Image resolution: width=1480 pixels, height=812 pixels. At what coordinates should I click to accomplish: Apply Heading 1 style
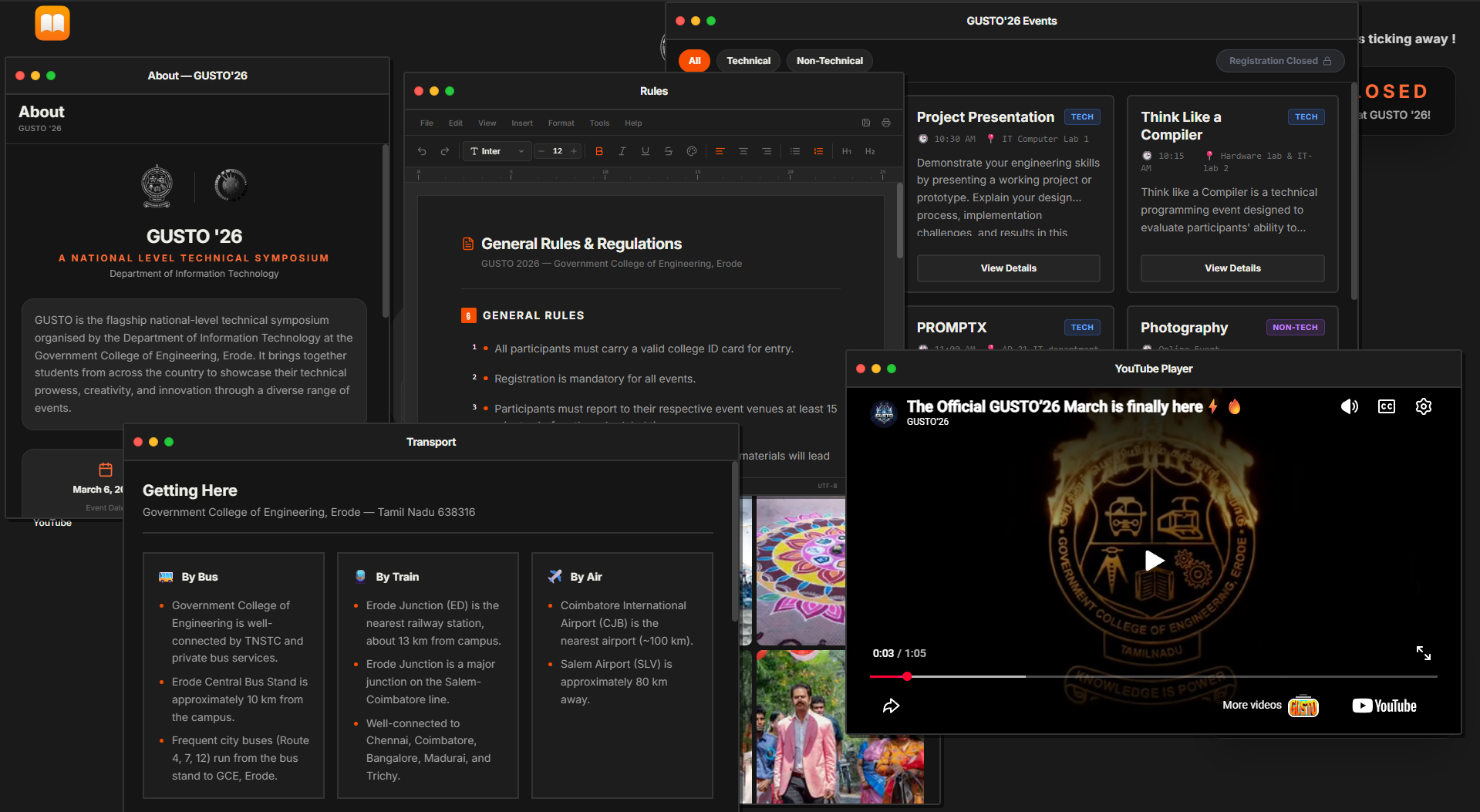coord(847,151)
